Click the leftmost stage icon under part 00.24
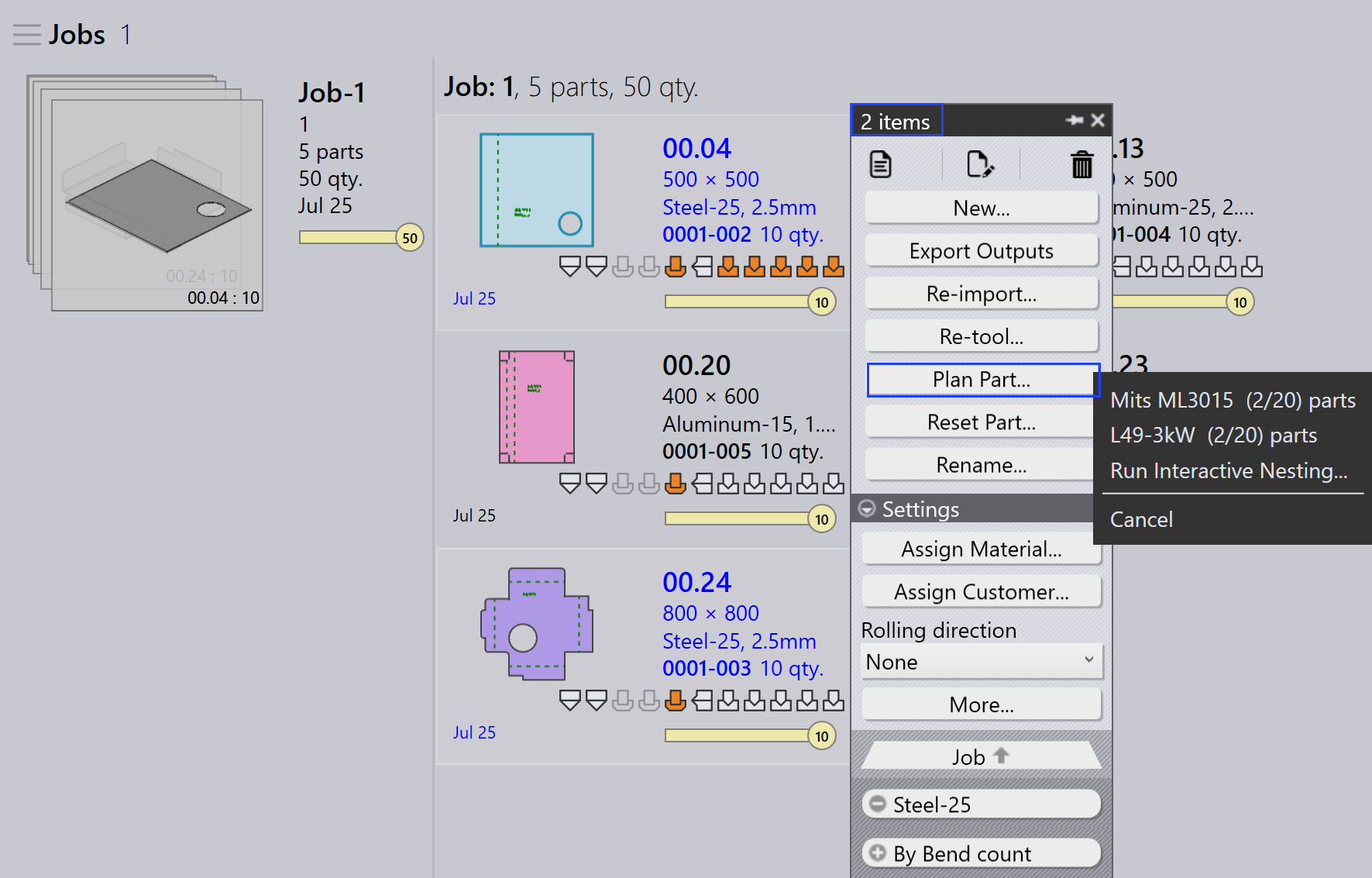Viewport: 1372px width, 878px height. tap(570, 701)
